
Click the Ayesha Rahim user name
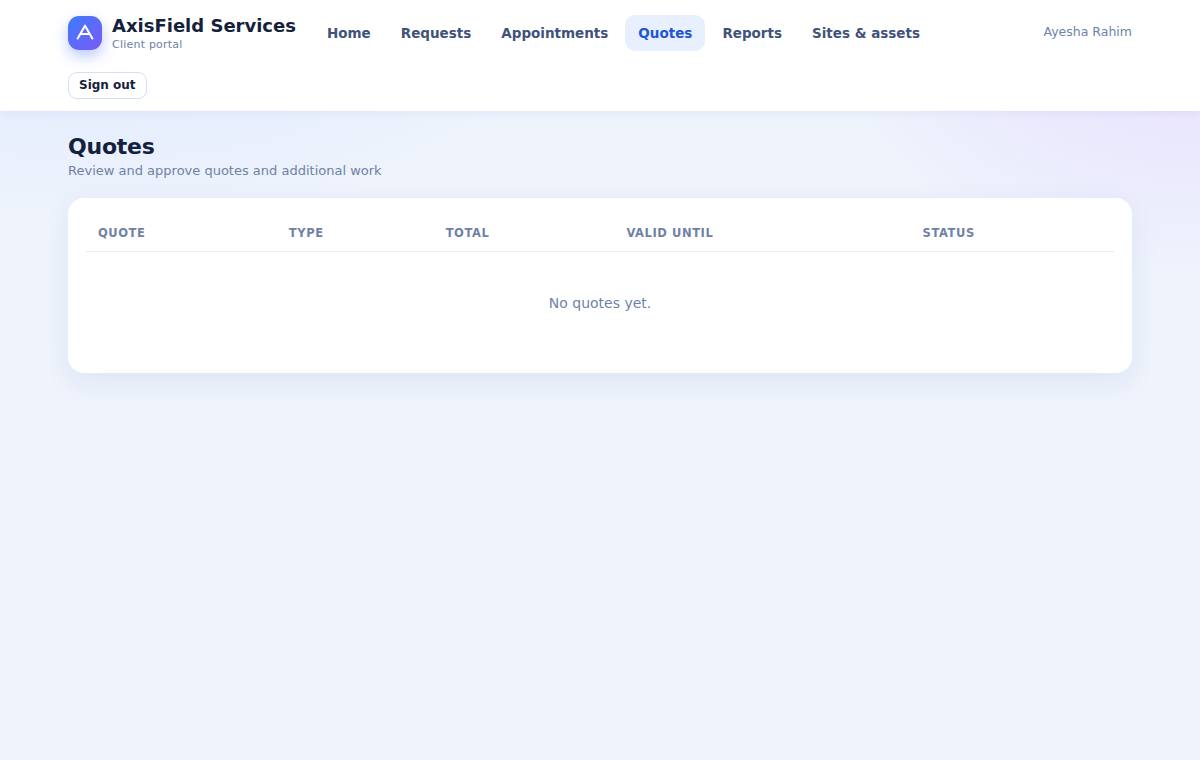coord(1087,32)
